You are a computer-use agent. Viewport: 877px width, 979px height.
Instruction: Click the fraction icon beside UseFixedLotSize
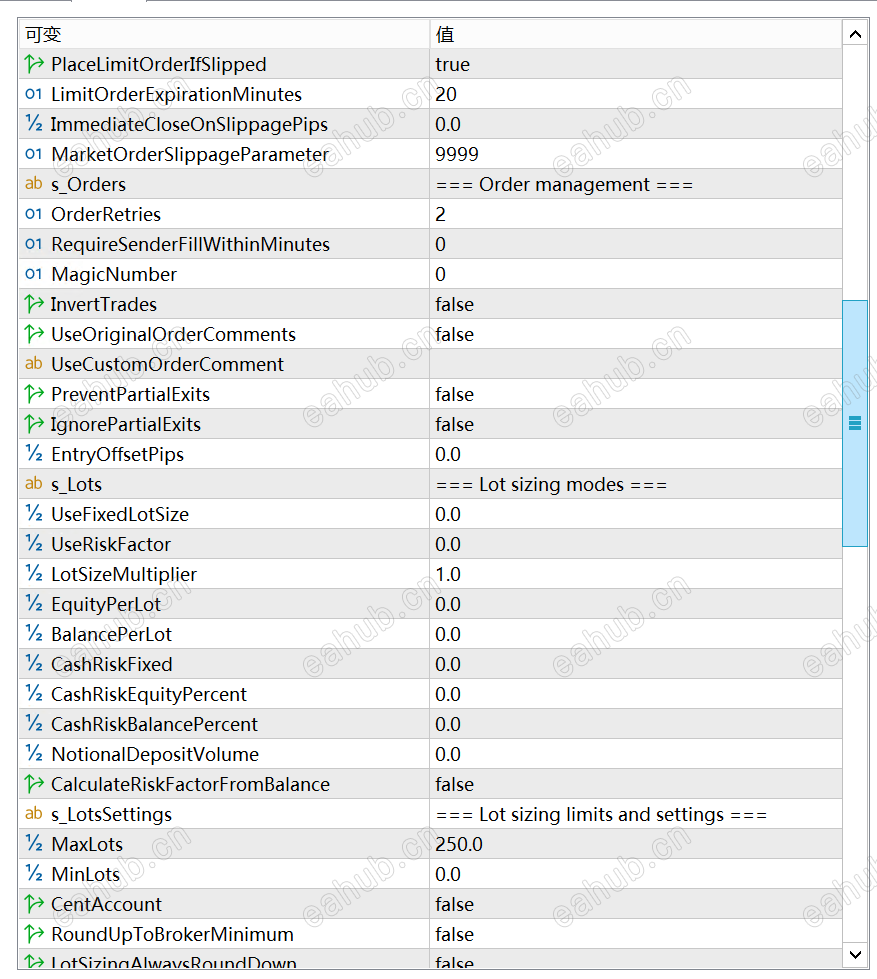point(34,513)
